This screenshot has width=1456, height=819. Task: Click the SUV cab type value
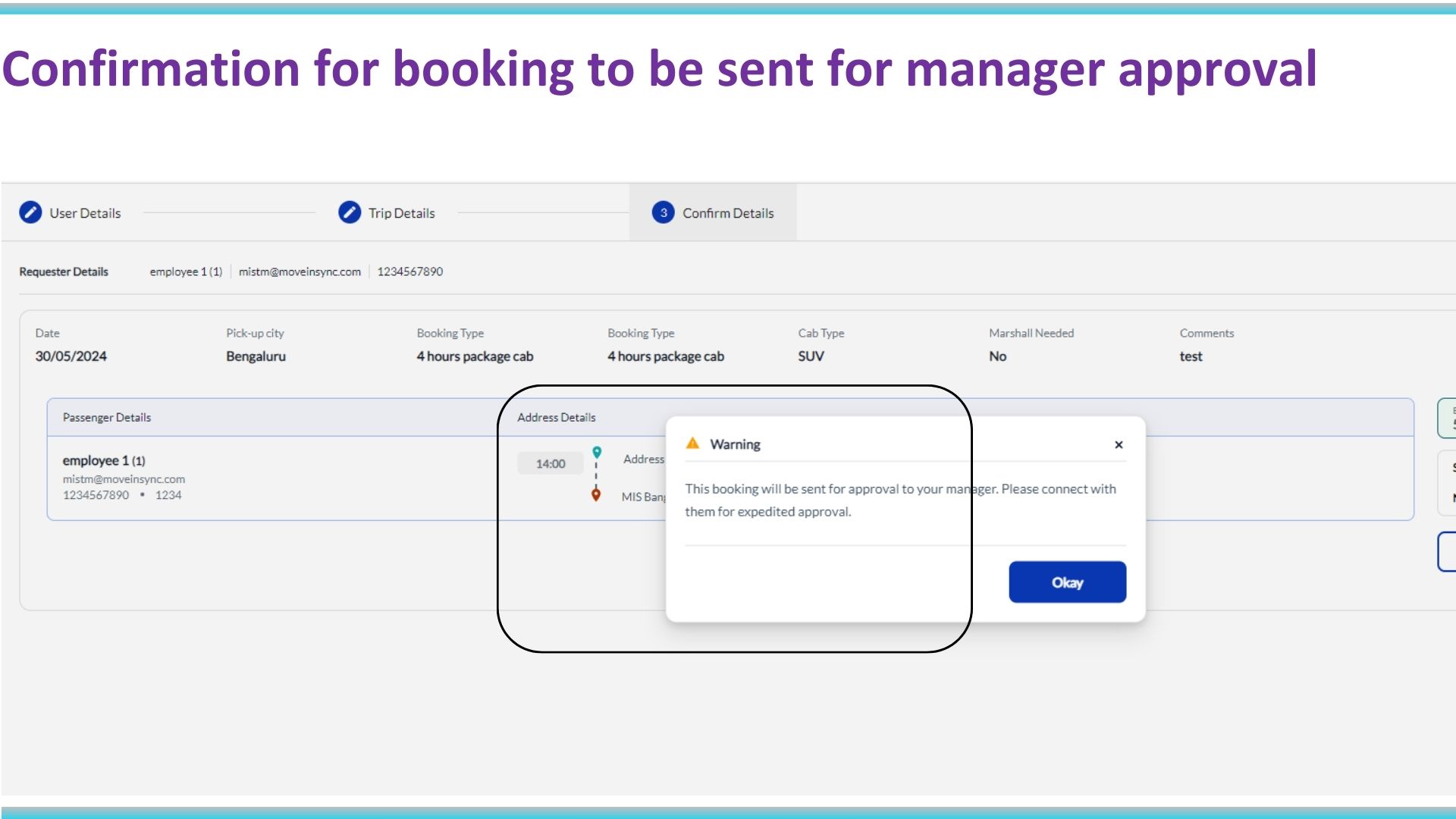[811, 356]
